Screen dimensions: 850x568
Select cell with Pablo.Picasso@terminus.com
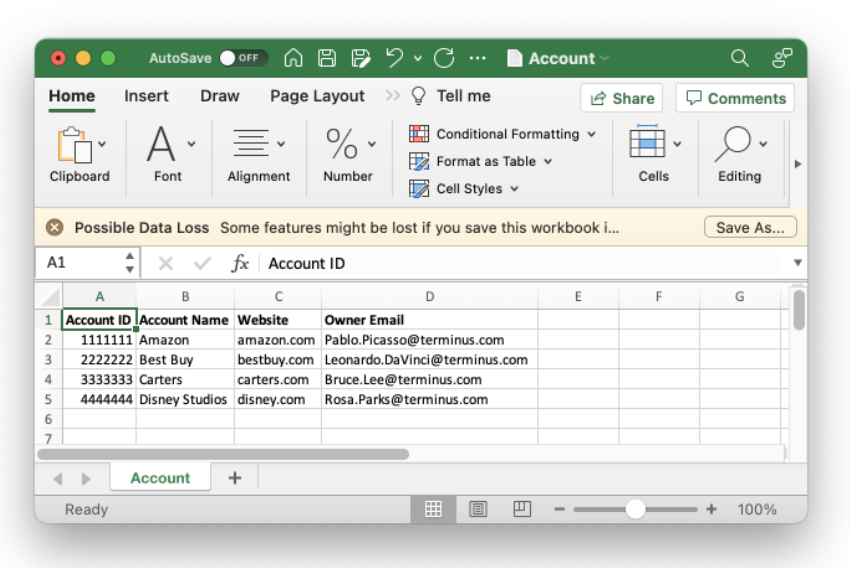click(429, 340)
